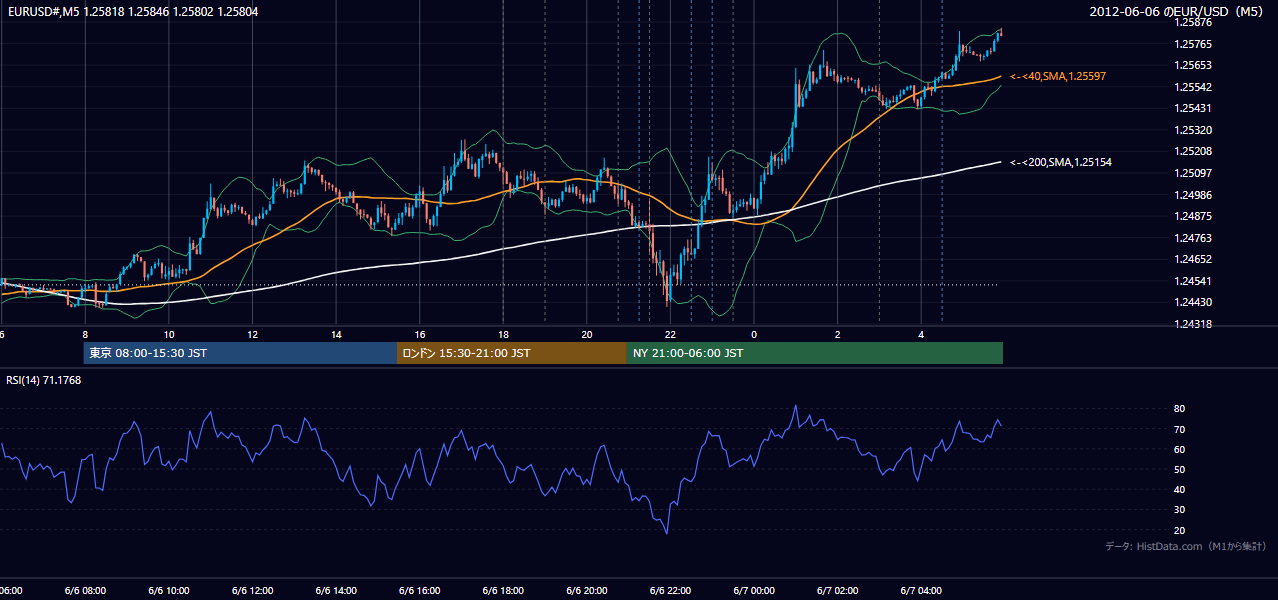Click hour tick 12 under price chart
Image resolution: width=1278 pixels, height=600 pixels.
pyautogui.click(x=252, y=335)
